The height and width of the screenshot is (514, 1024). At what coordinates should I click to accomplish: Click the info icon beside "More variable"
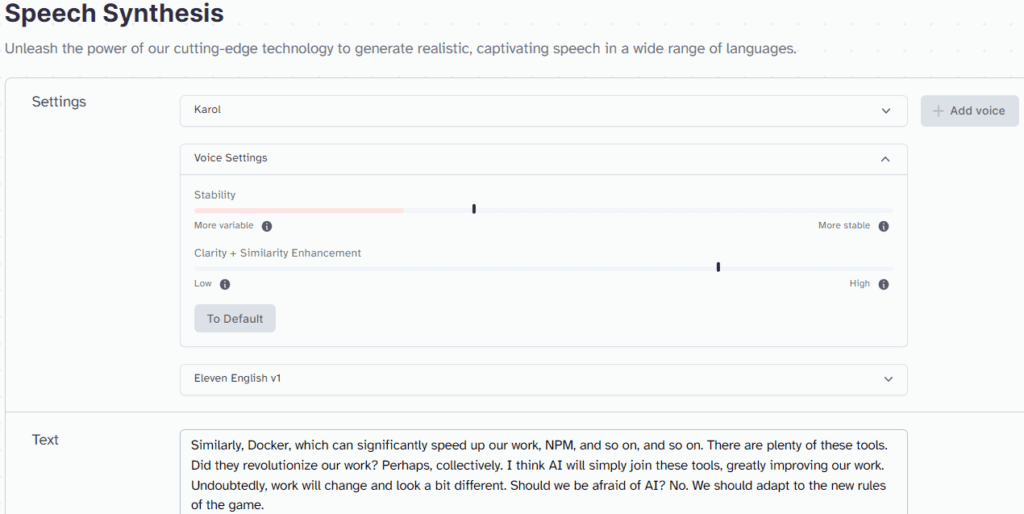coord(267,226)
